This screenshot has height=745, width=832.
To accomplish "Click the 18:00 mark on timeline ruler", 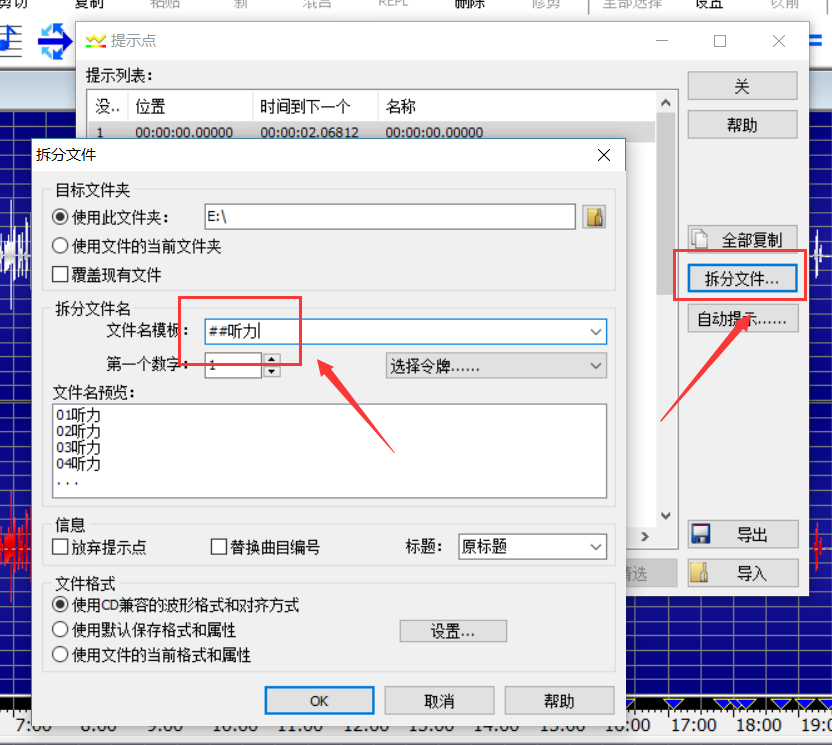I will [759, 725].
